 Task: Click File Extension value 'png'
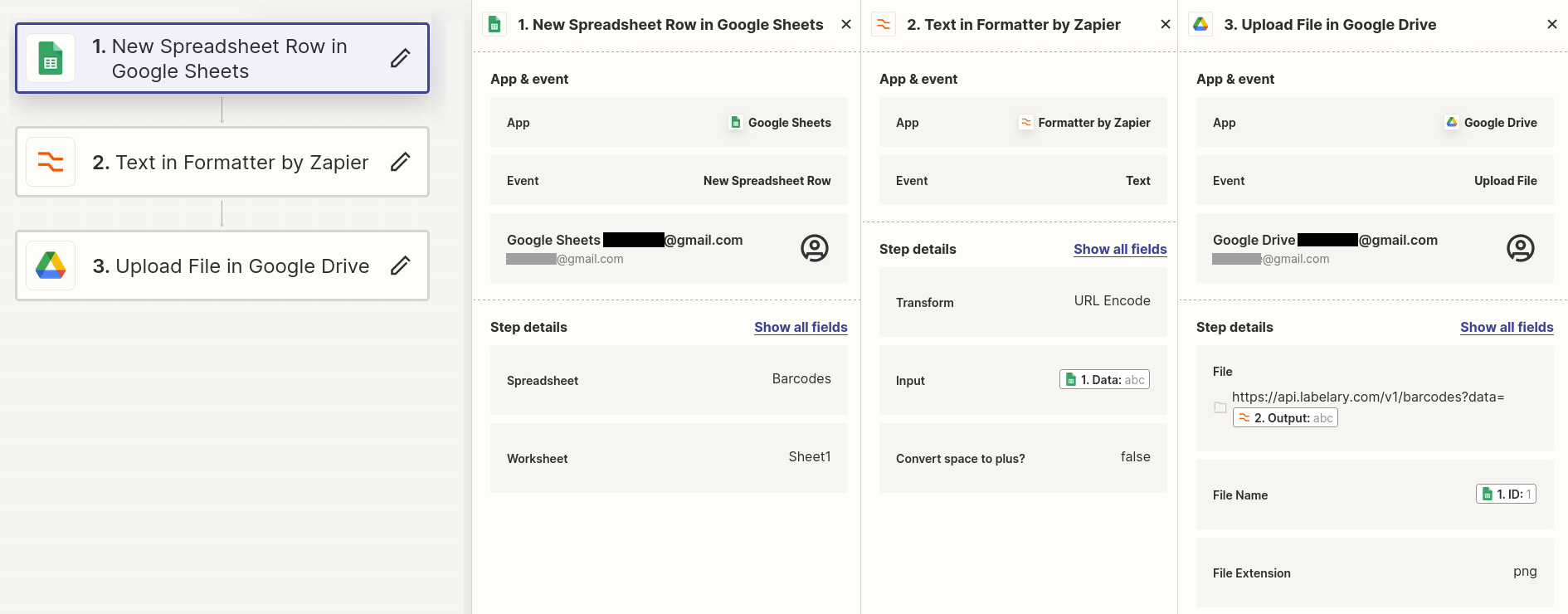click(x=1525, y=572)
